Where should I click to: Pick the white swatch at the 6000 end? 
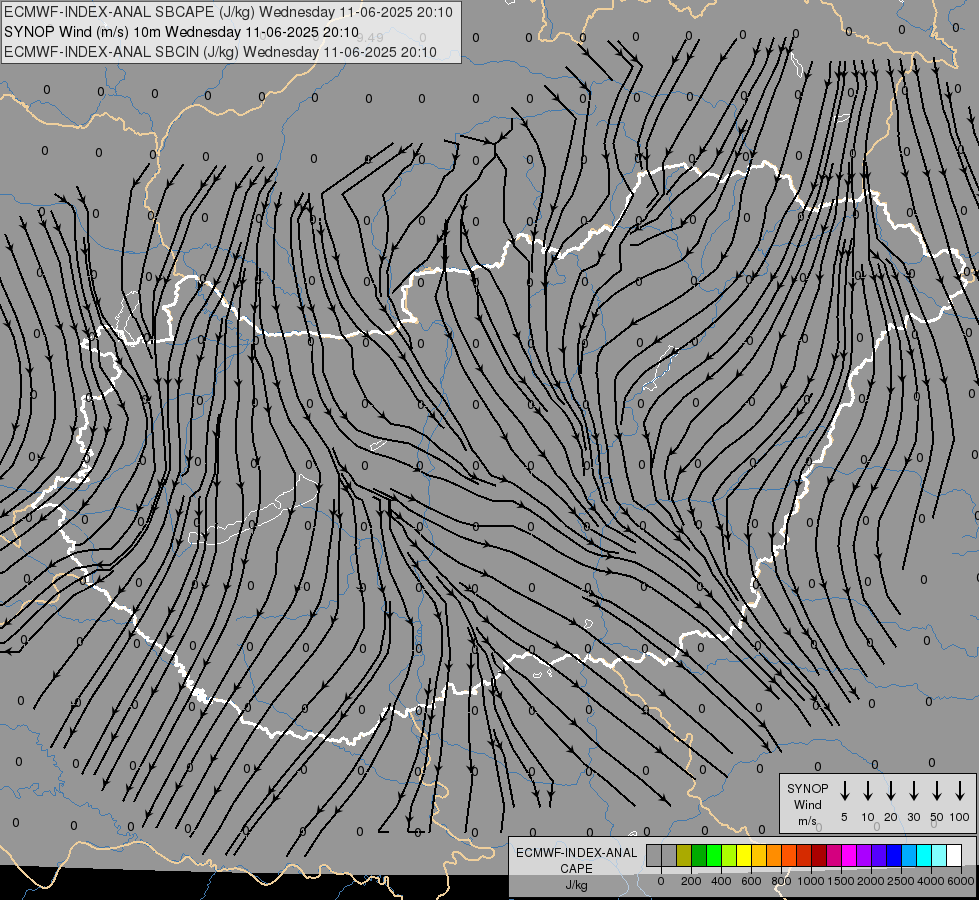pyautogui.click(x=954, y=856)
